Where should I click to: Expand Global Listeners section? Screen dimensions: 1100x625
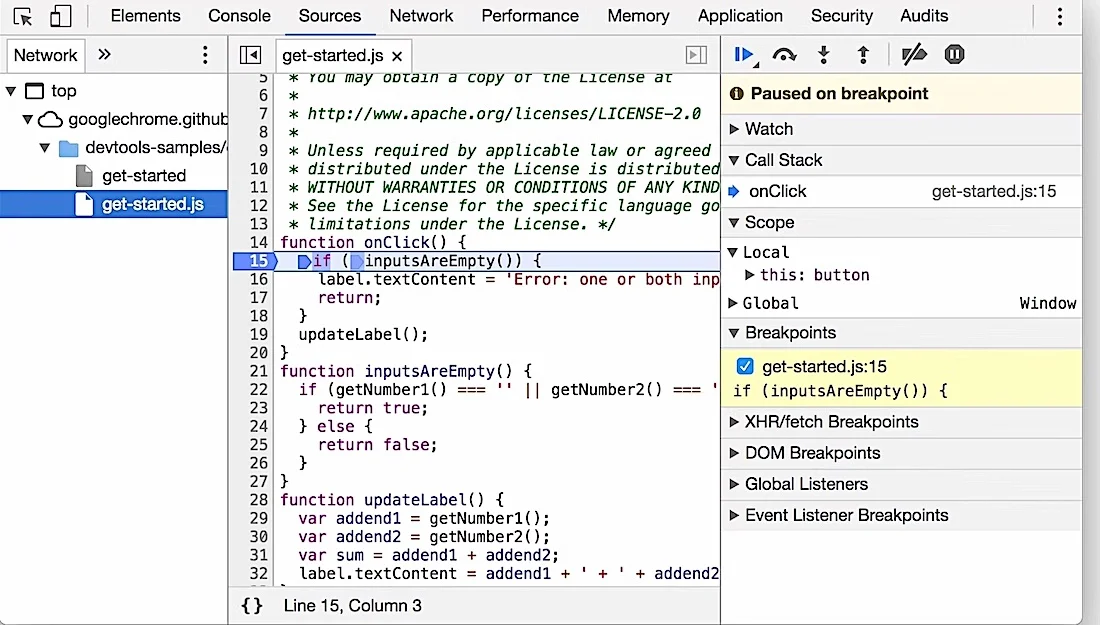734,484
